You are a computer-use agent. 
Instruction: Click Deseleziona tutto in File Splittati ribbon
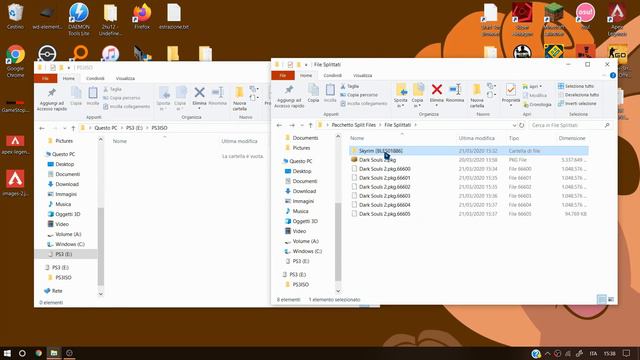[x=578, y=95]
